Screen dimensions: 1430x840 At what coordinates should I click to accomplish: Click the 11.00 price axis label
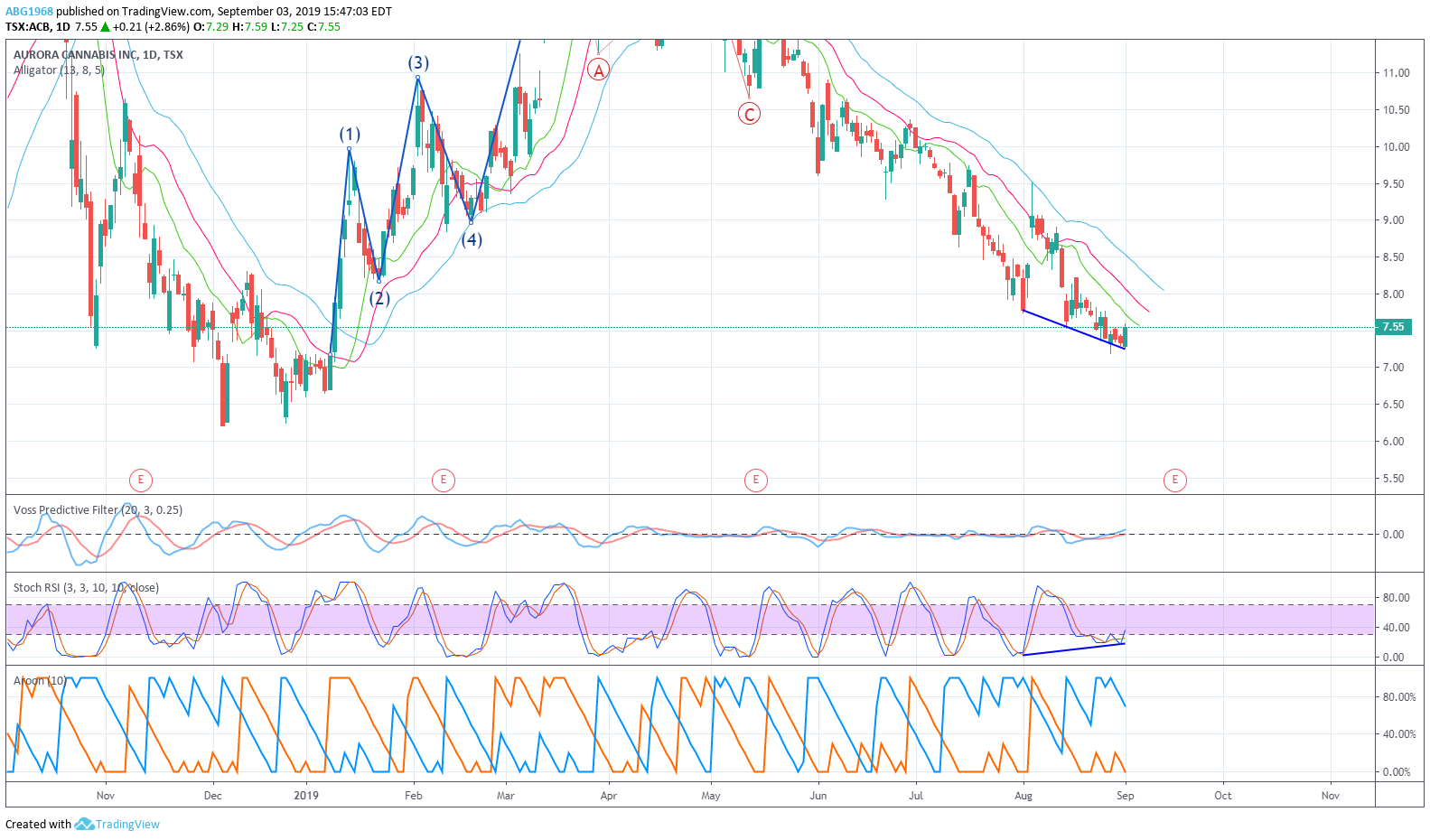click(1396, 73)
